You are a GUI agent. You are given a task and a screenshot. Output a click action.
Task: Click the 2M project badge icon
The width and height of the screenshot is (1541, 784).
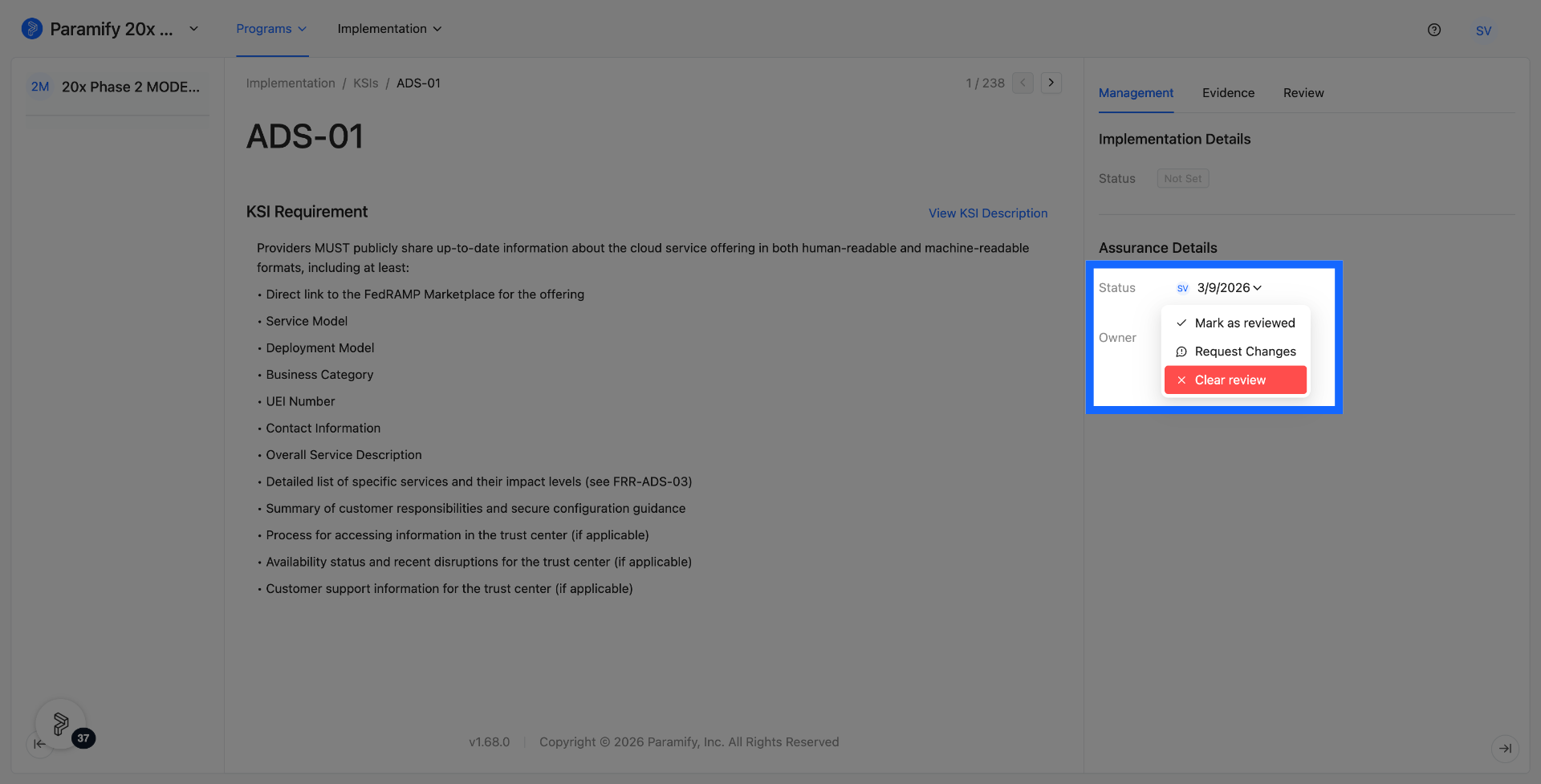click(40, 87)
